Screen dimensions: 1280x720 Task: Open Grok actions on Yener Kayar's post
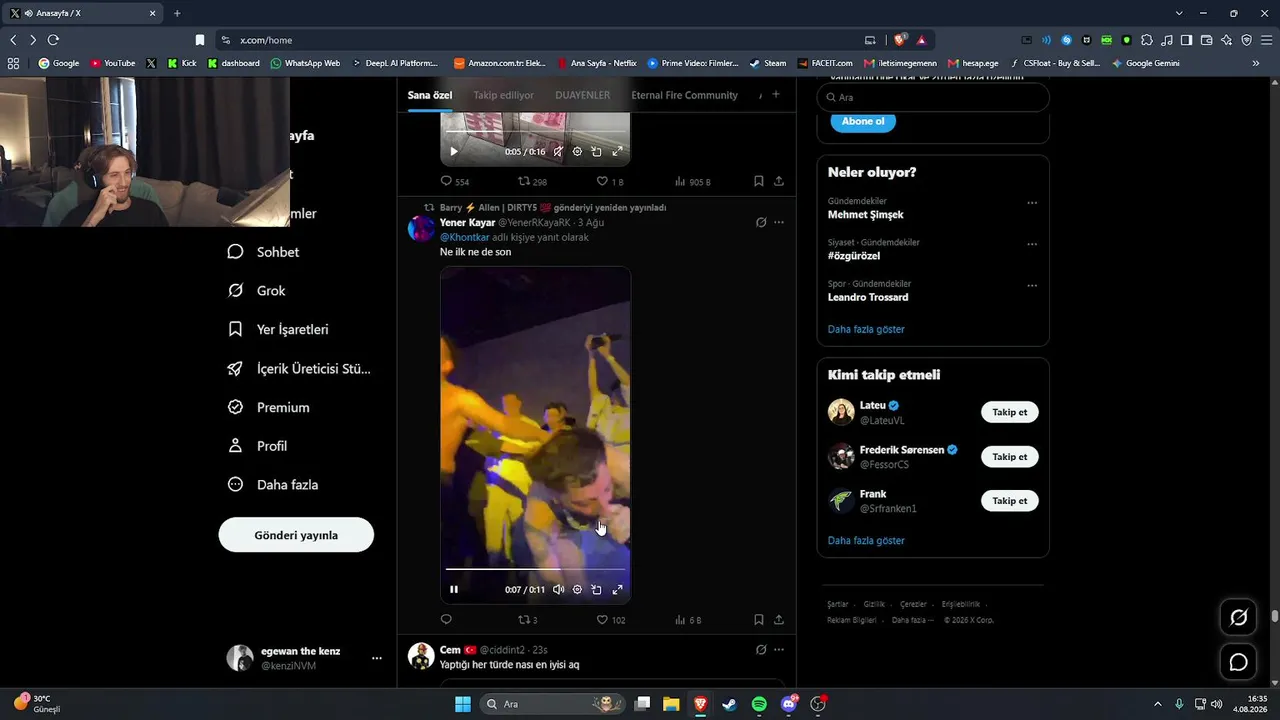point(761,222)
